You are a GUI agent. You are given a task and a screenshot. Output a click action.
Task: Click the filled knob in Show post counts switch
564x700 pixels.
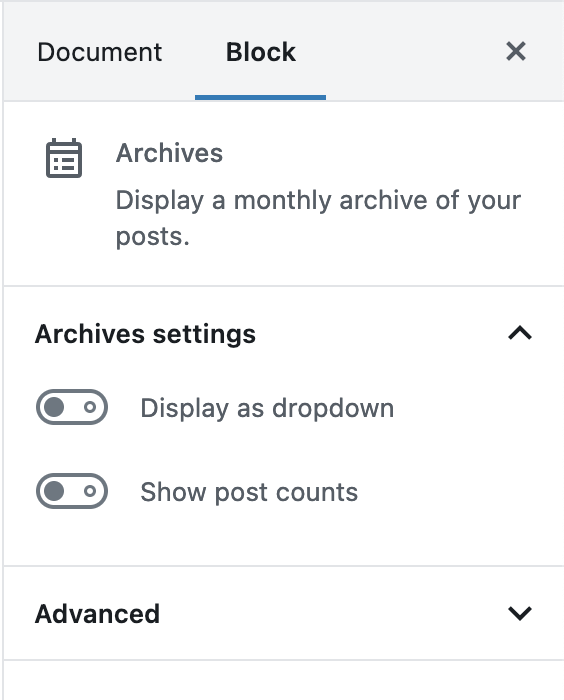click(x=54, y=491)
